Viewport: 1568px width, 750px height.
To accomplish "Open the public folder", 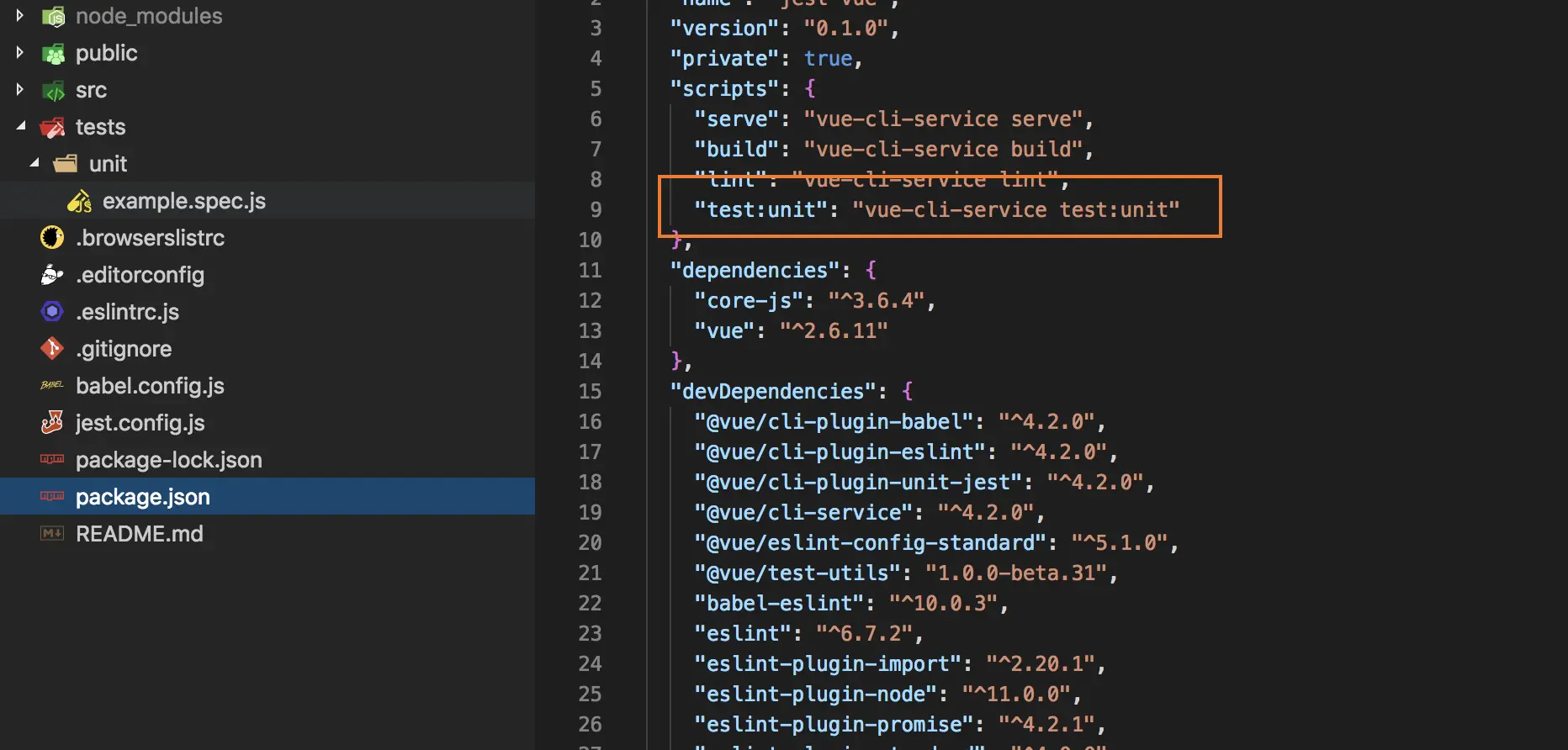I will click(x=106, y=53).
